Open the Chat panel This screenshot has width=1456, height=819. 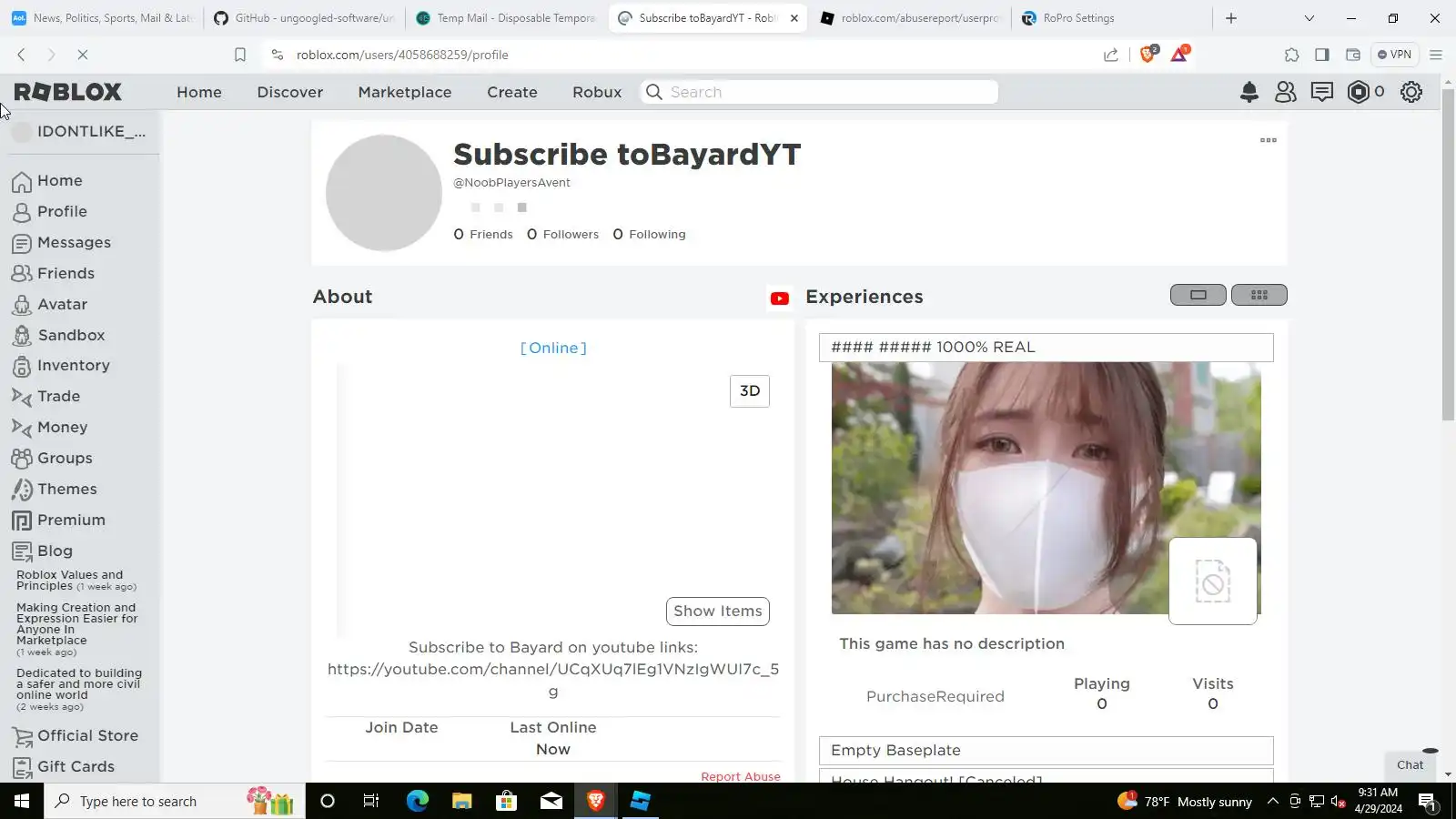coord(1410,765)
